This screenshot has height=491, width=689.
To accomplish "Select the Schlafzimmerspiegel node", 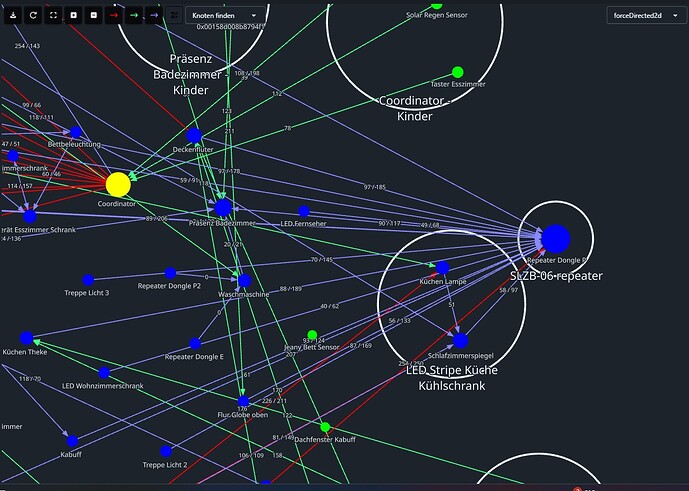I will pyautogui.click(x=459, y=341).
